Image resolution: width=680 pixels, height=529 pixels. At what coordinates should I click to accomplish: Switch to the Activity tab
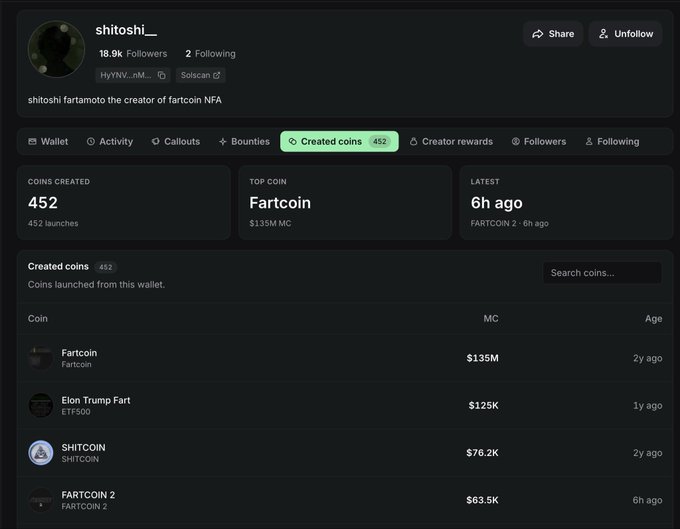tap(110, 141)
